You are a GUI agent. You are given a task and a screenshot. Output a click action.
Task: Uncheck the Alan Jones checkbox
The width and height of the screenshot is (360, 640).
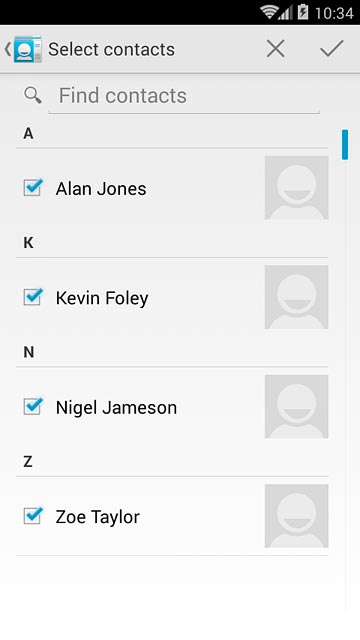tap(33, 187)
